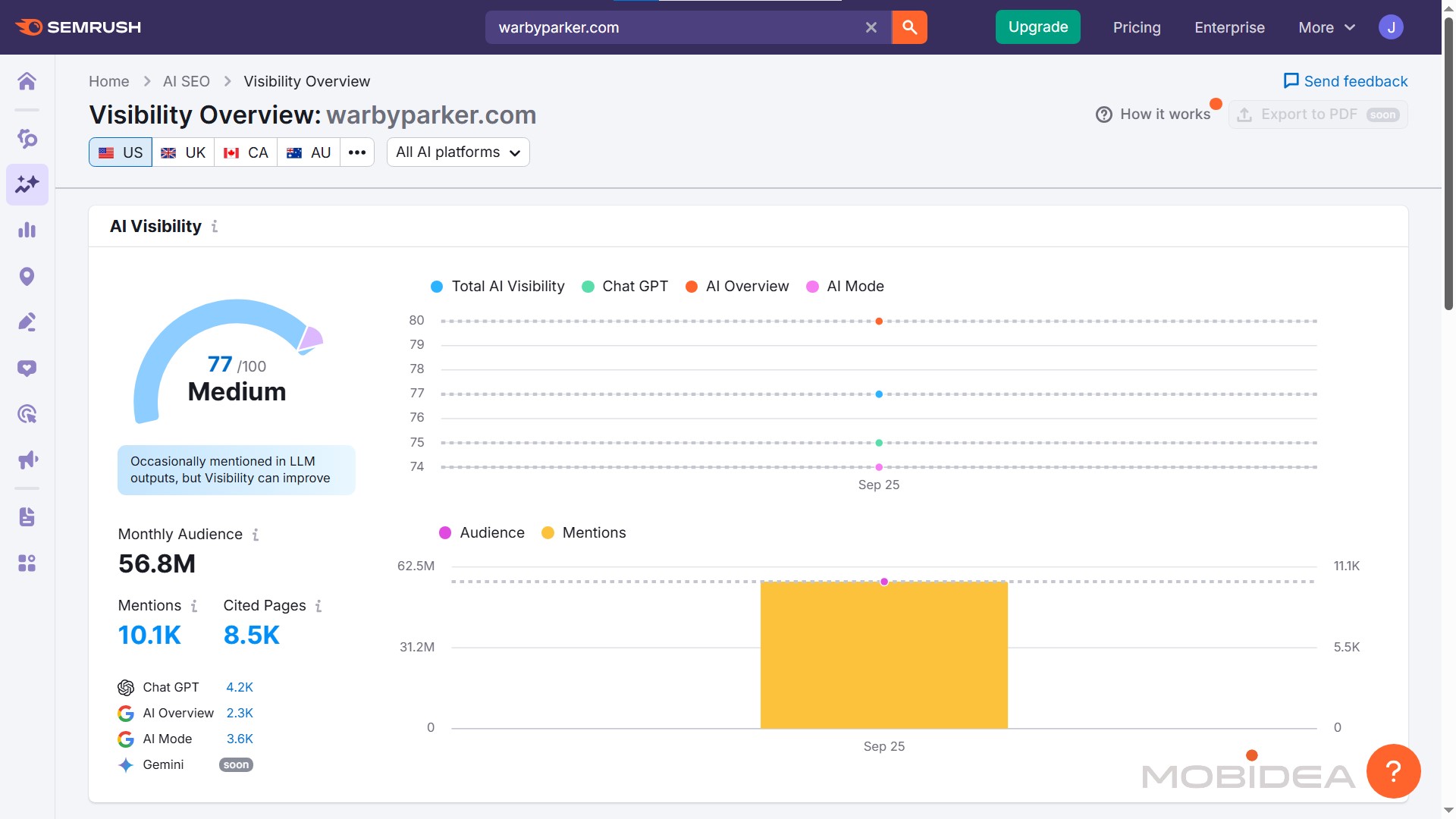This screenshot has height=819, width=1456.
Task: Click the Advertising target cursor icon
Action: 27,413
